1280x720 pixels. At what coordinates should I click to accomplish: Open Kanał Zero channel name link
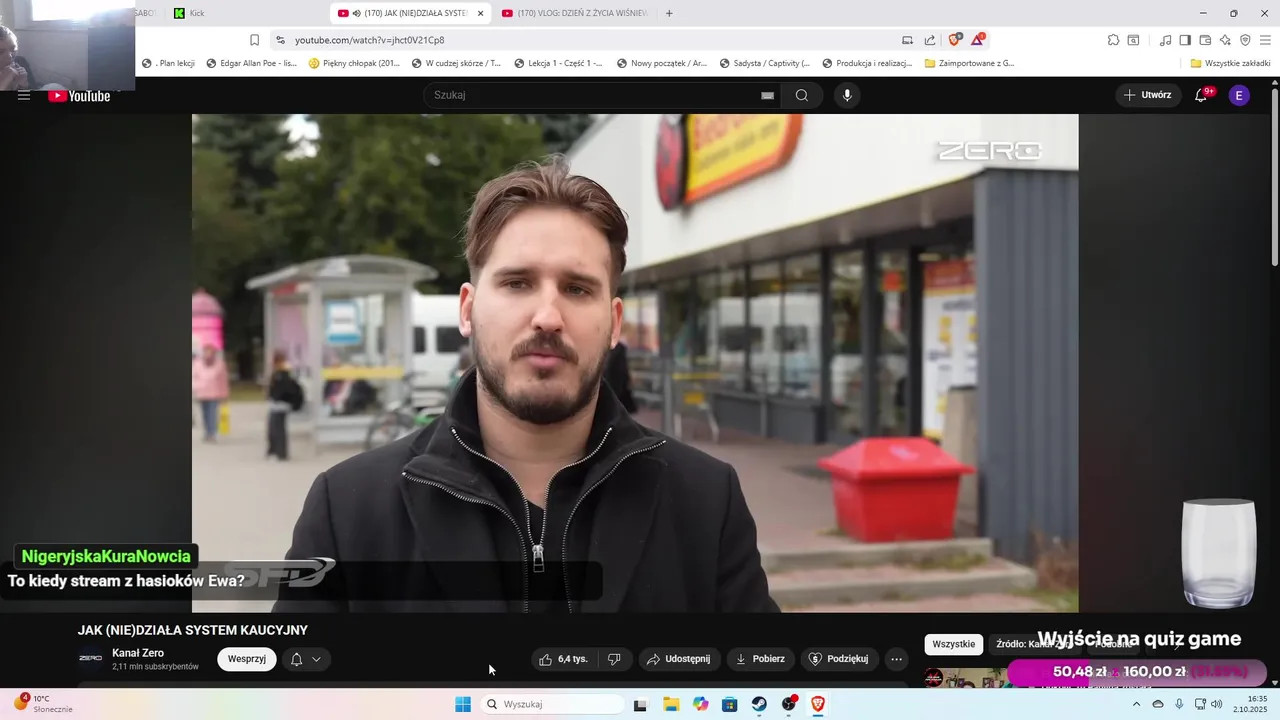[x=138, y=653]
